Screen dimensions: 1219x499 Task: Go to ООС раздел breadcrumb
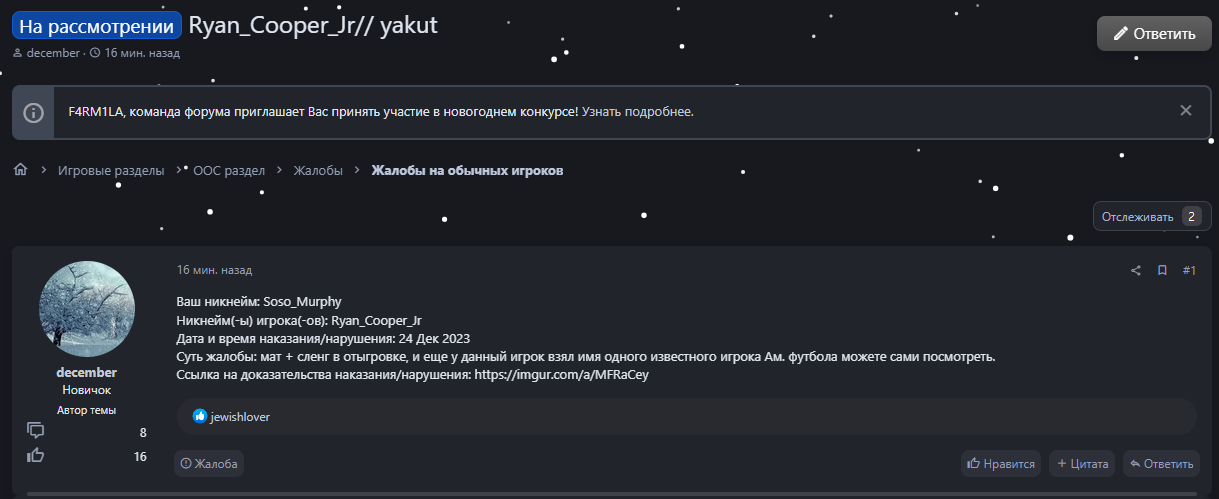coord(229,171)
